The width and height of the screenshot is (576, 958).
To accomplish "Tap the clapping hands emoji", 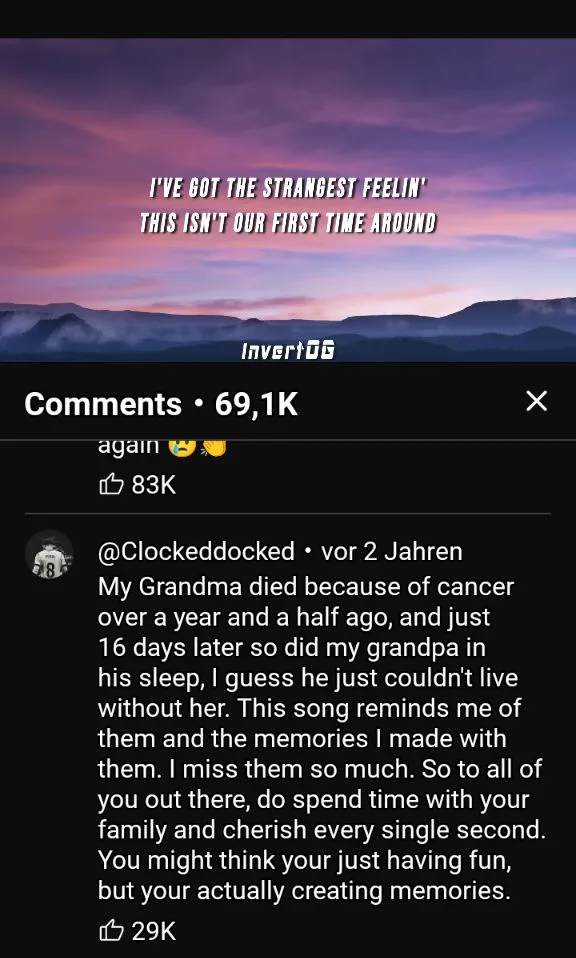I will pyautogui.click(x=213, y=447).
